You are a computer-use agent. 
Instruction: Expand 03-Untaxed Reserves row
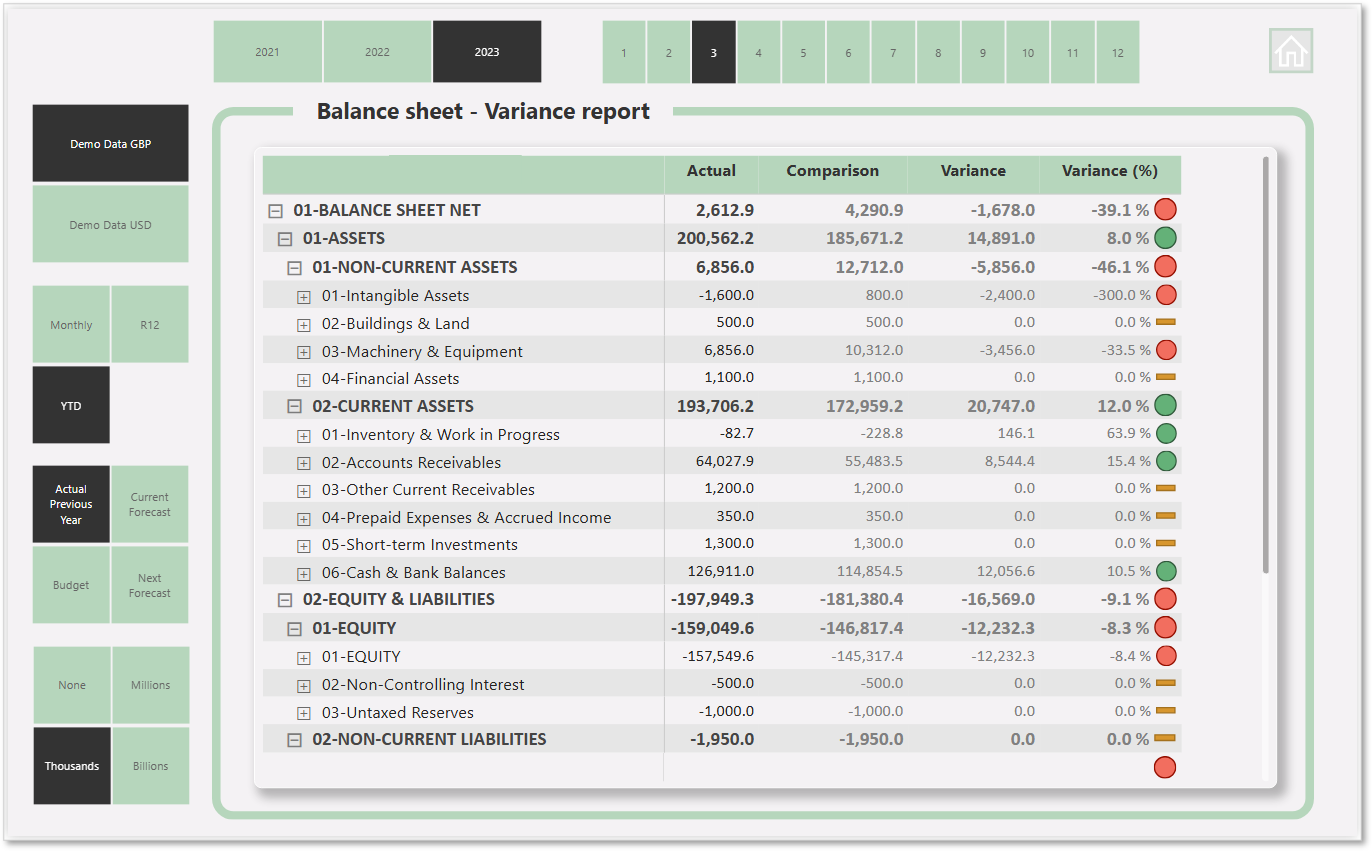(x=304, y=713)
